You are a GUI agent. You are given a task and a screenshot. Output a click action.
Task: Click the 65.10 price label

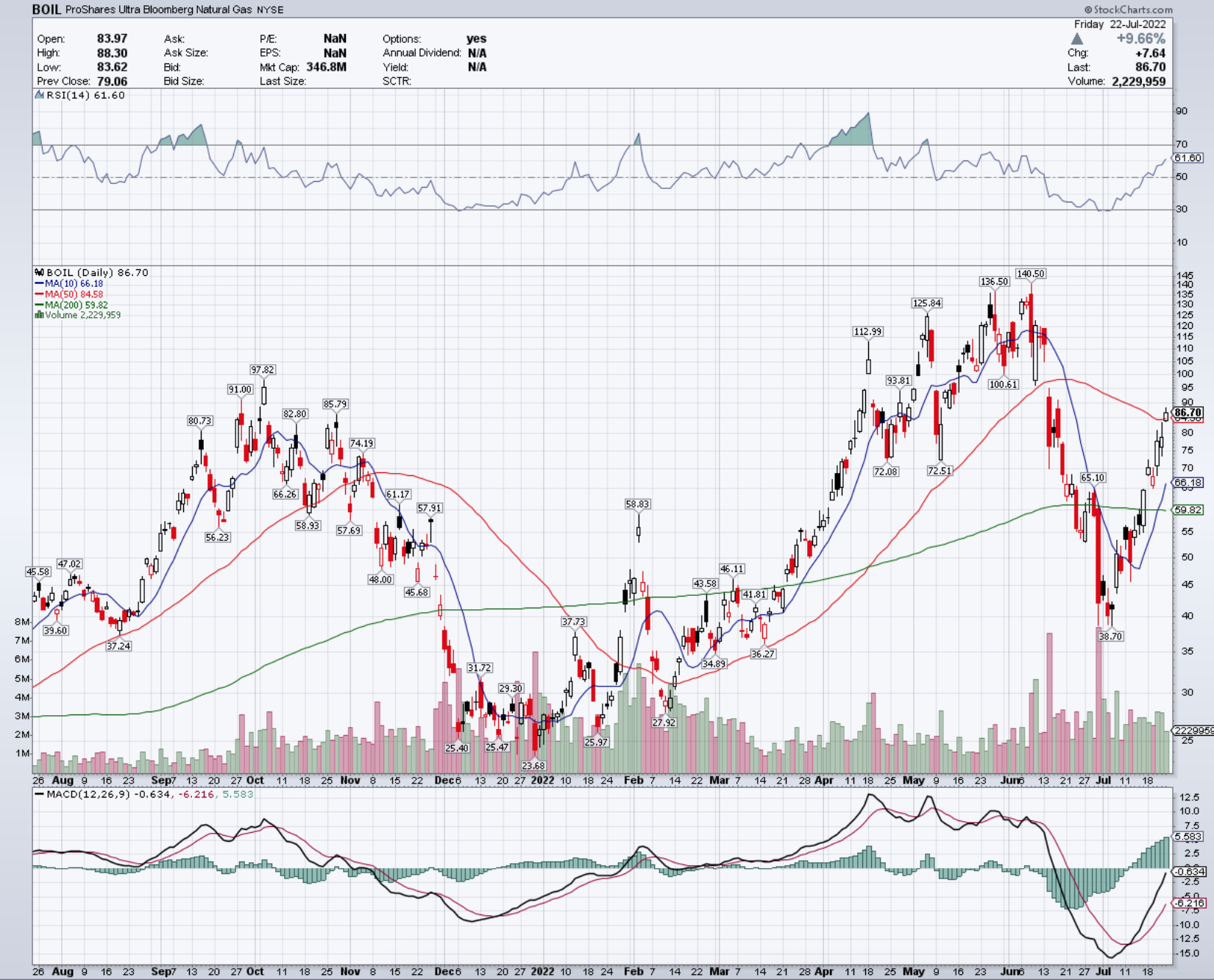[1093, 477]
